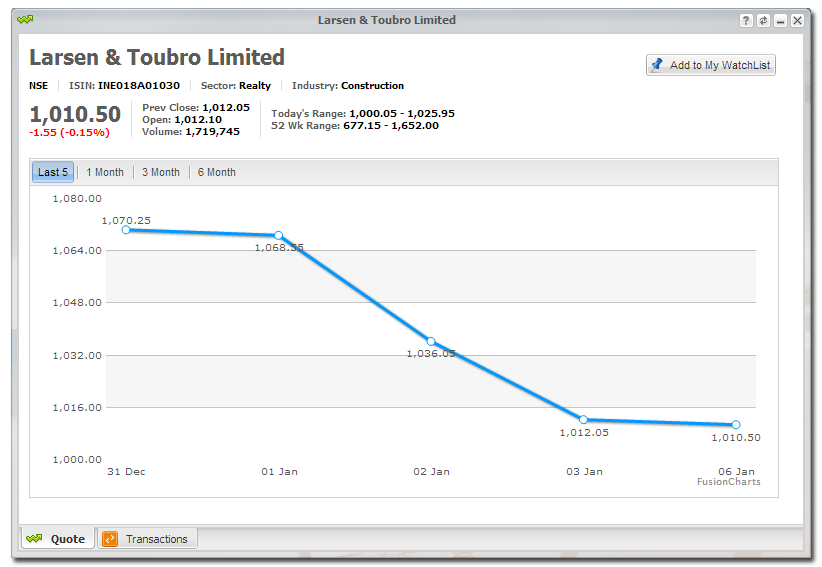Click the 06 Jan x-axis label
Image resolution: width=822 pixels, height=567 pixels.
[737, 472]
